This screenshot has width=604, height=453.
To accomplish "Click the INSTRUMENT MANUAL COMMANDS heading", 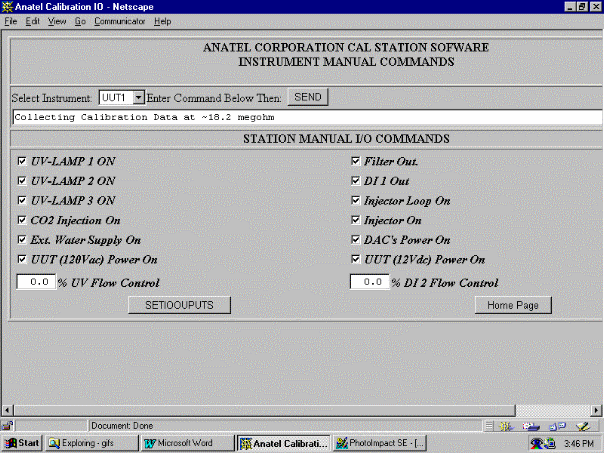I will coord(346,62).
